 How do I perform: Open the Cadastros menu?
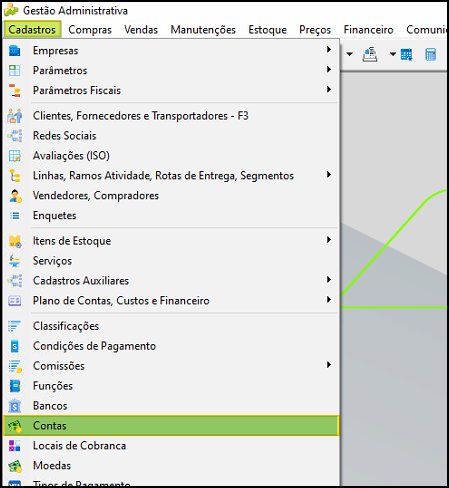coord(32,30)
